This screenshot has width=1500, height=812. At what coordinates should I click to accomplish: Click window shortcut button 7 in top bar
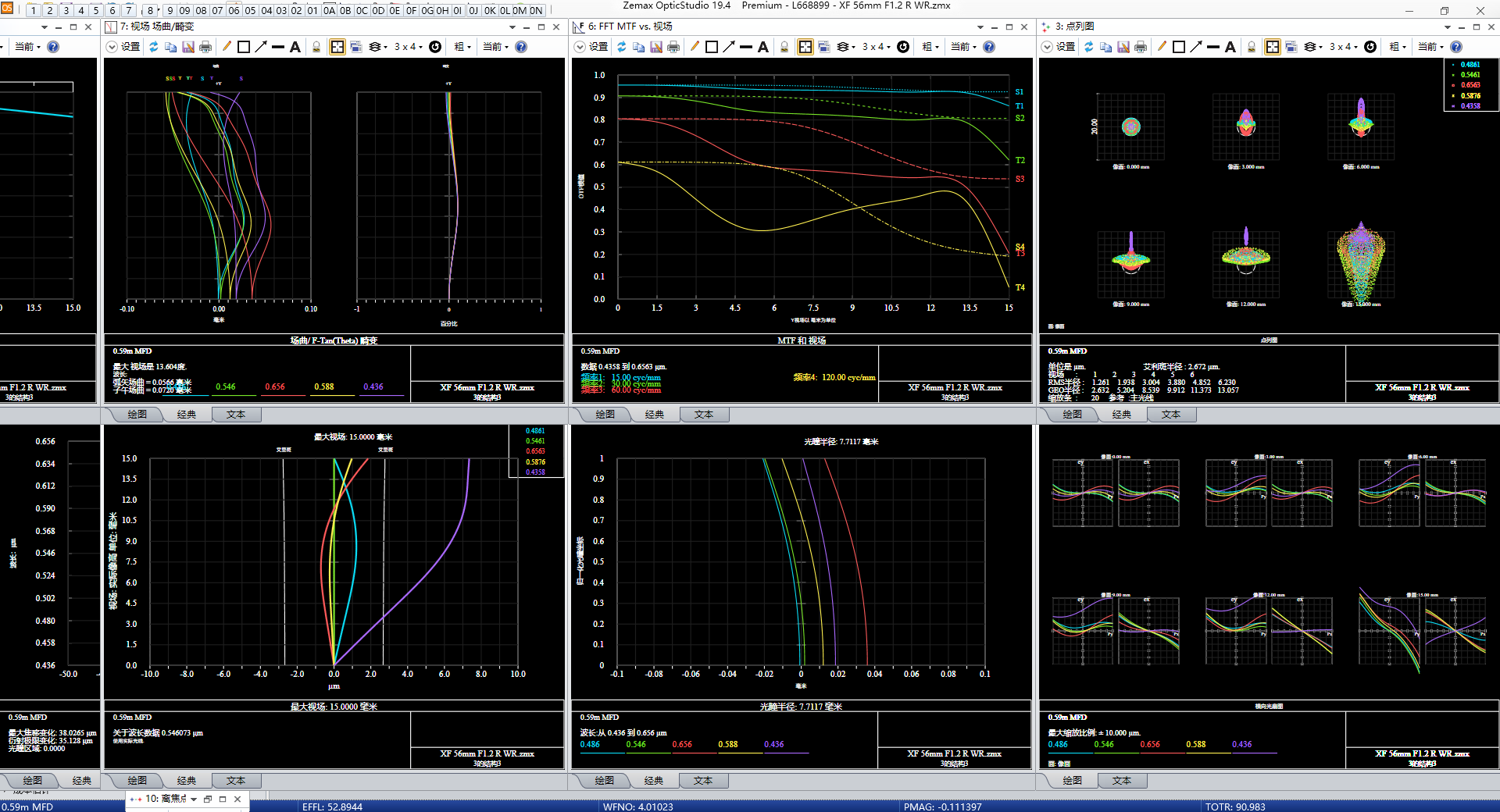[129, 10]
